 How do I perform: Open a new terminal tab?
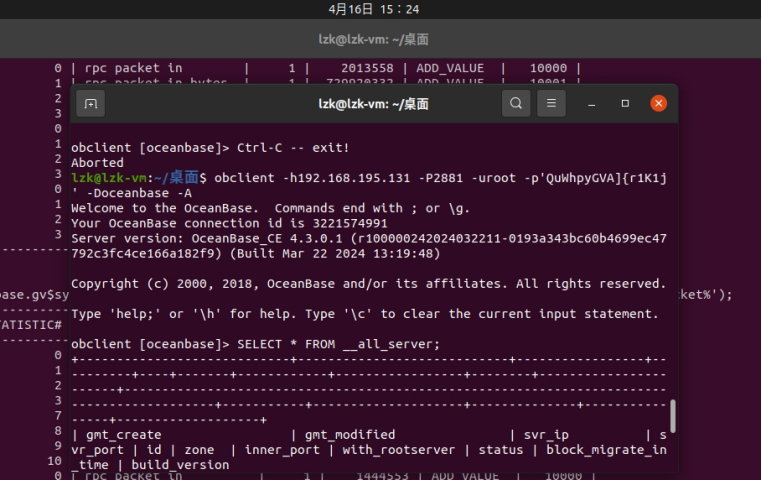[x=90, y=103]
